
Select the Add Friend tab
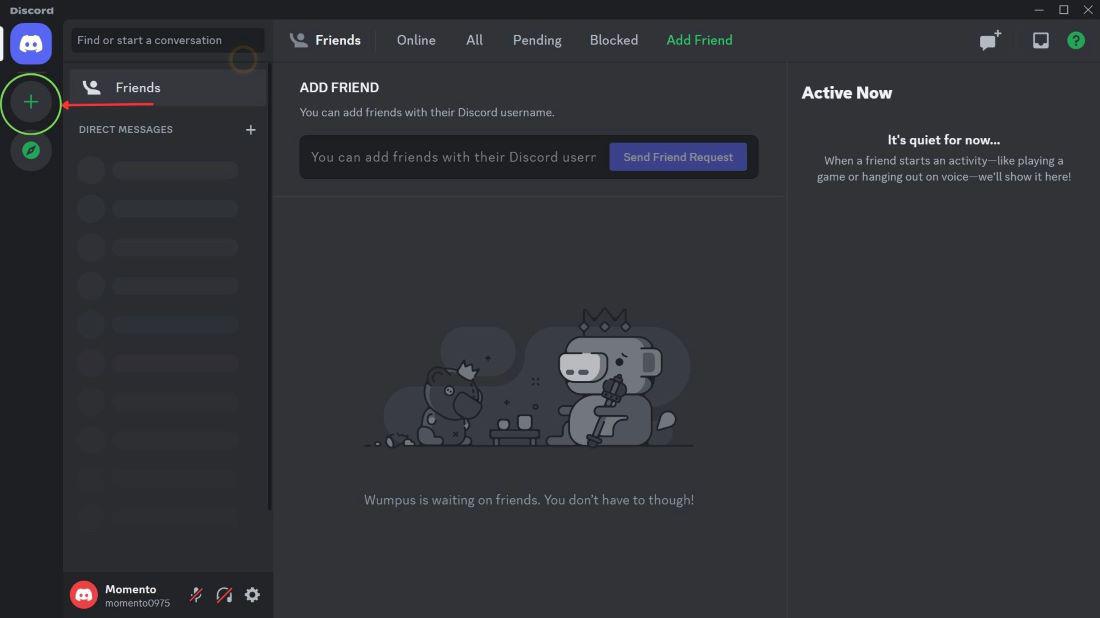[x=699, y=40]
